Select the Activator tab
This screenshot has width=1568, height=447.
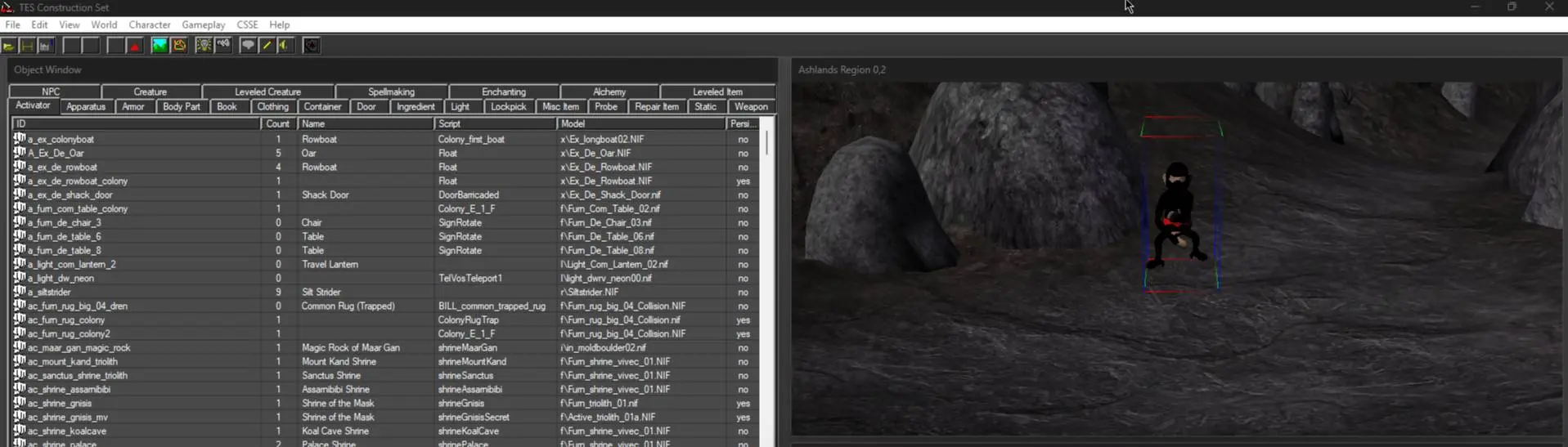pos(33,105)
